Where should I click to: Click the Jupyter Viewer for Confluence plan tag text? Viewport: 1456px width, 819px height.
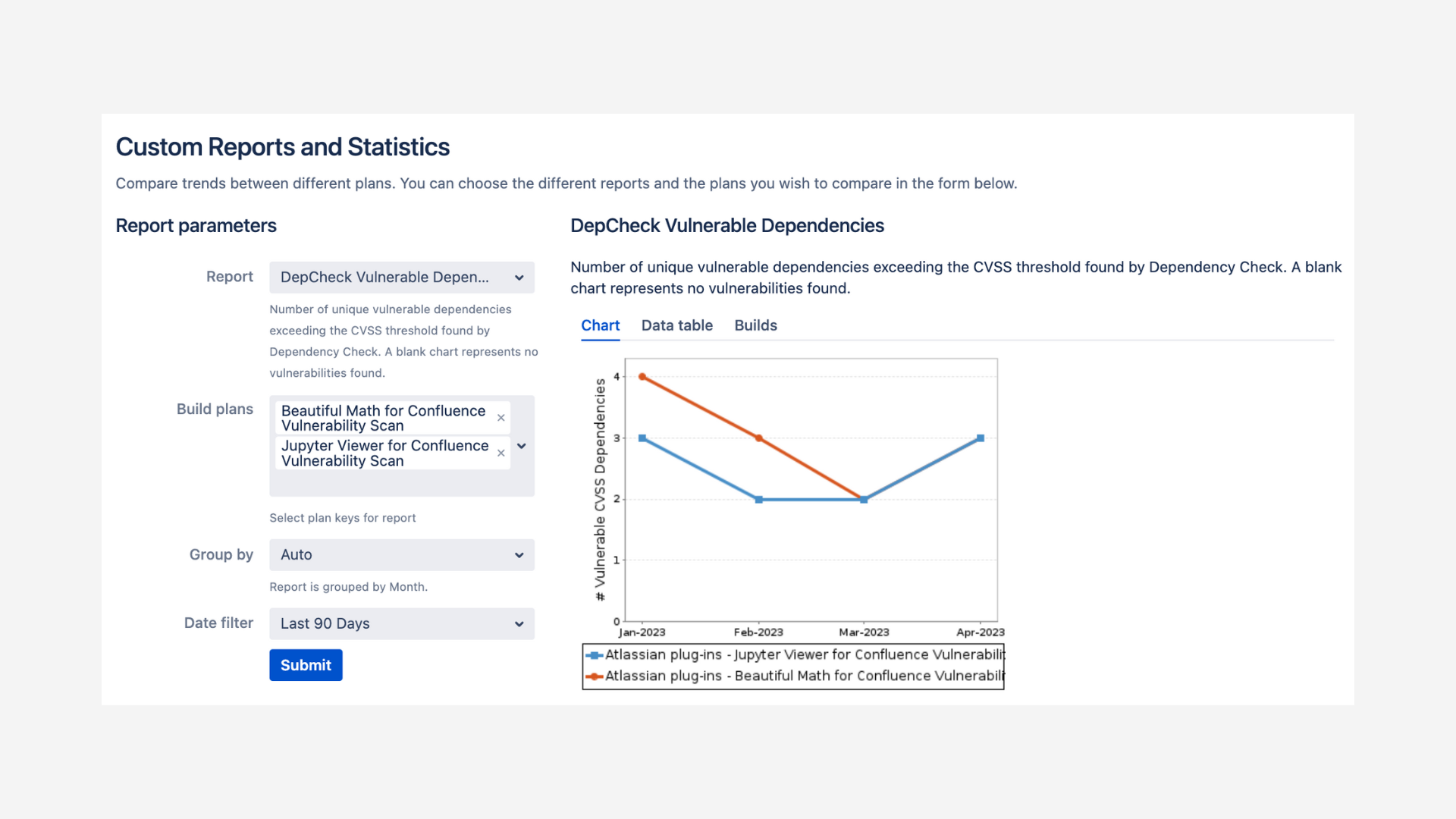click(384, 453)
